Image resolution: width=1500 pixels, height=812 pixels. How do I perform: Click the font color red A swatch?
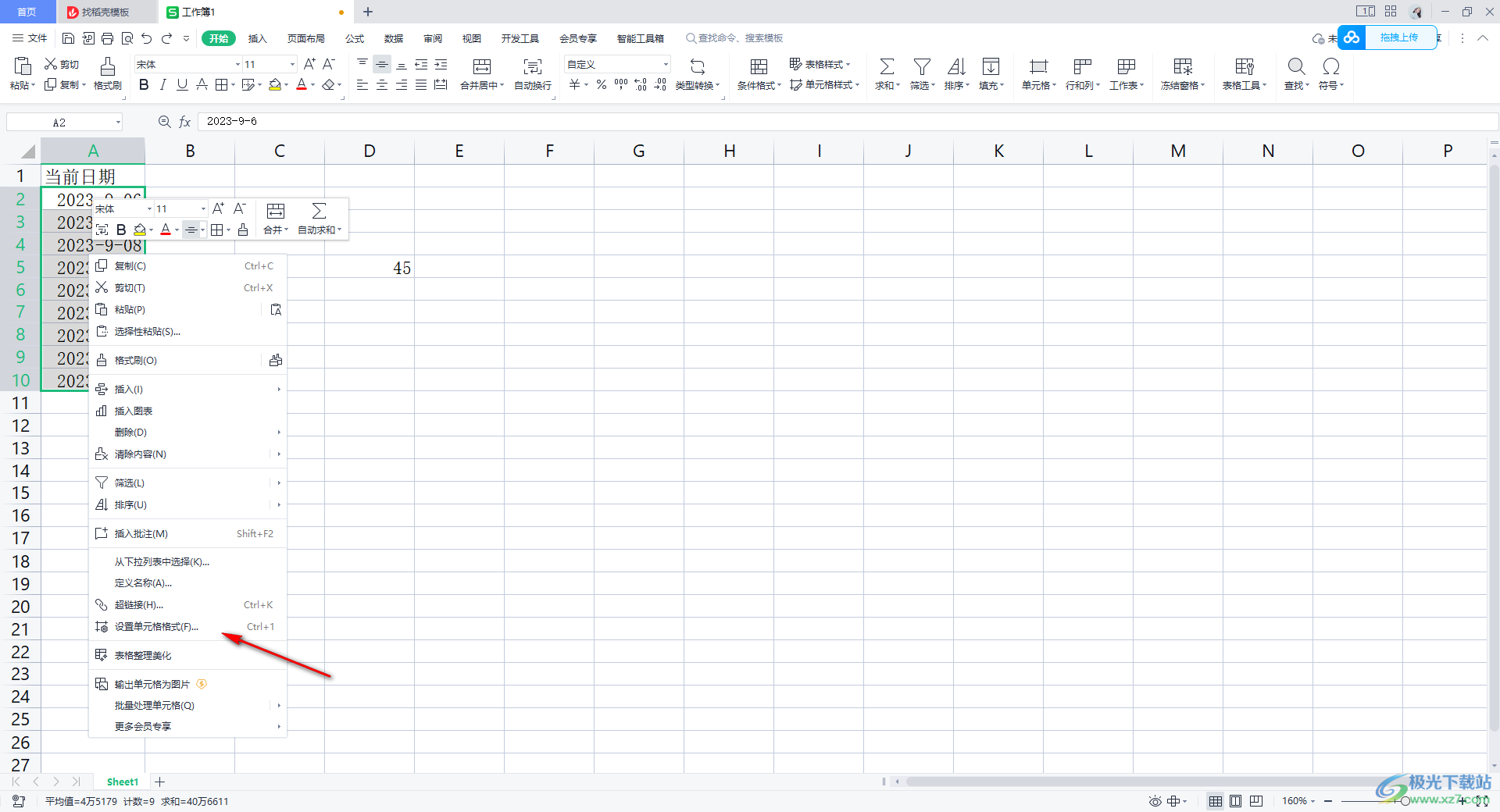coord(302,84)
